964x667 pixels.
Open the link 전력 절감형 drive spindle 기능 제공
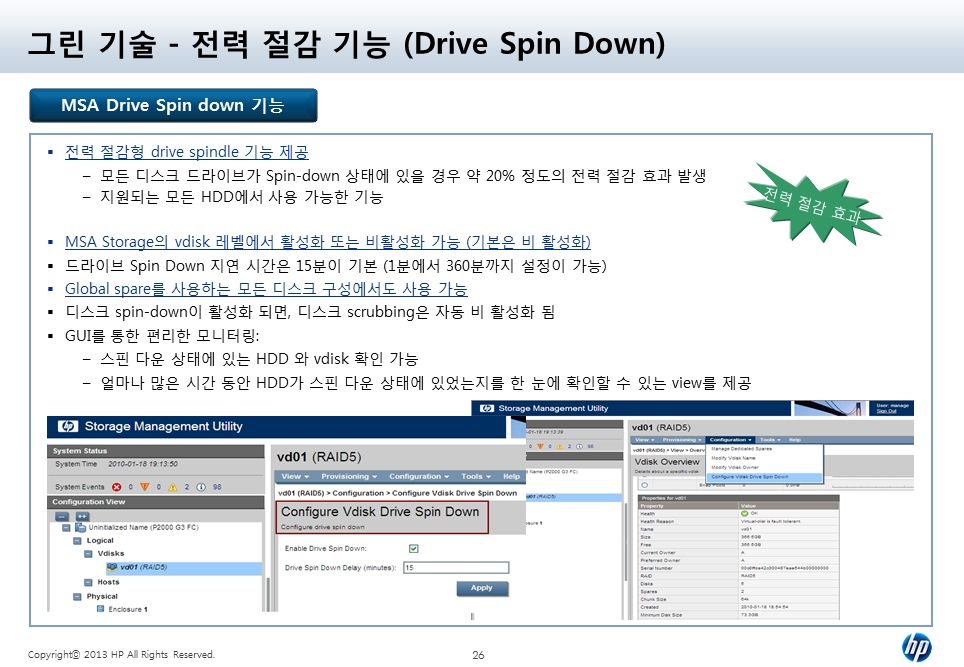click(187, 152)
